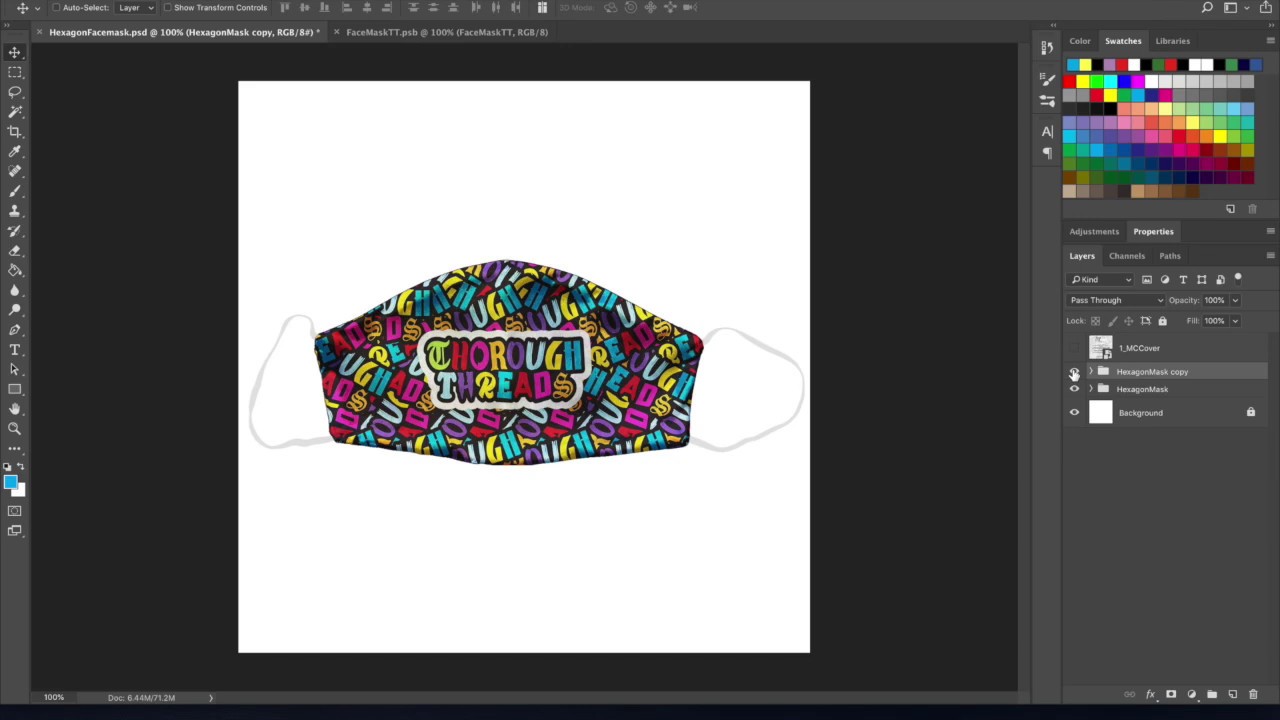Select the History Brush tool
1280x720 pixels.
[x=15, y=231]
